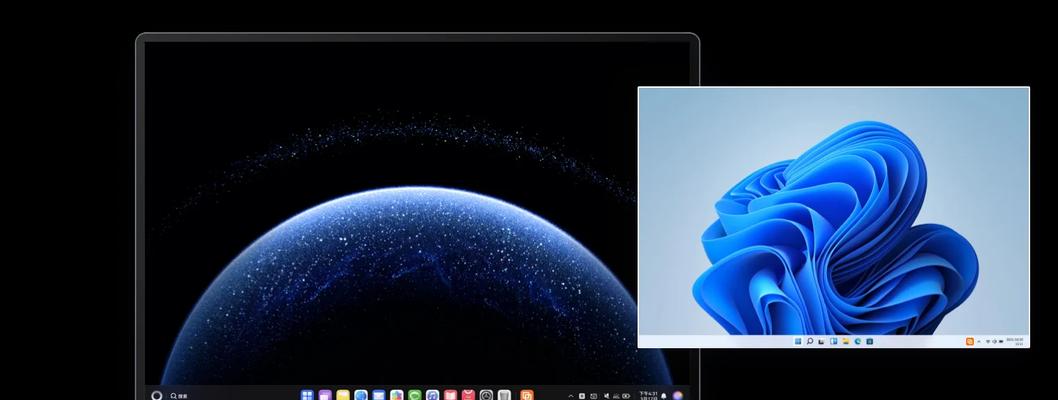Open the Windows Start button in Windows 11 window
This screenshot has width=1058, height=400.
(798, 341)
